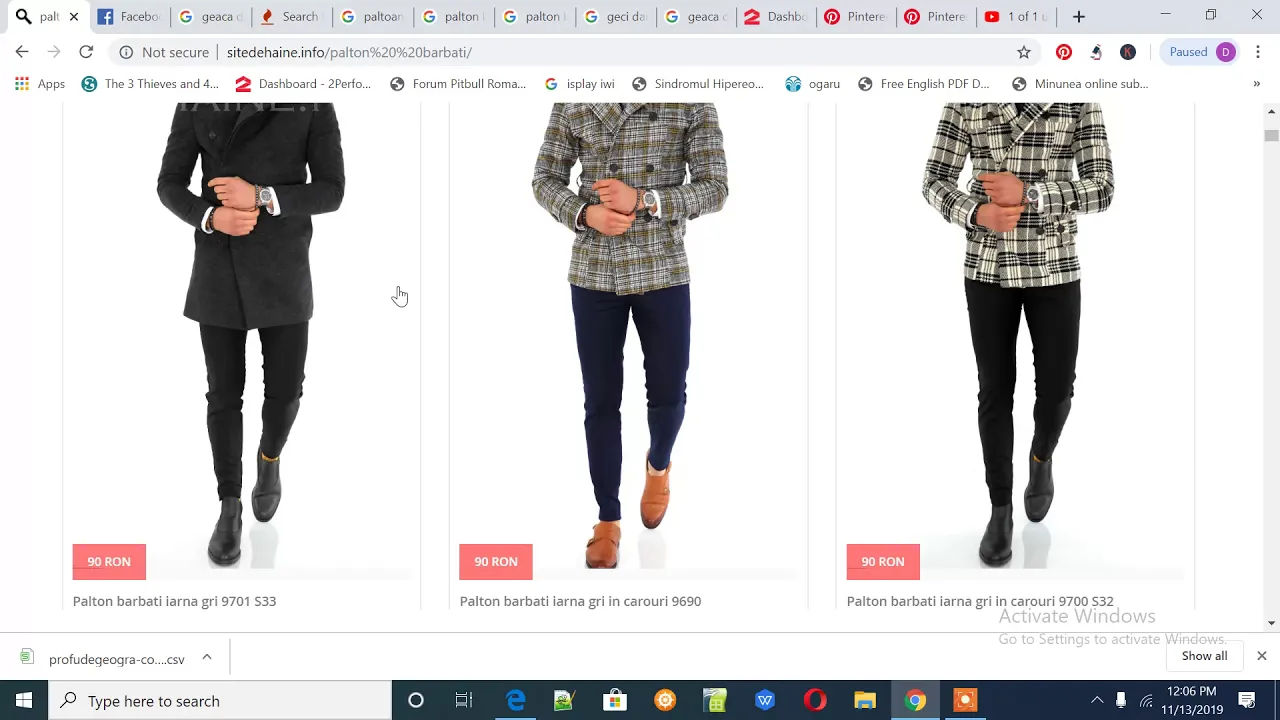The height and width of the screenshot is (720, 1280).
Task: Show all downloads
Action: (x=1204, y=656)
